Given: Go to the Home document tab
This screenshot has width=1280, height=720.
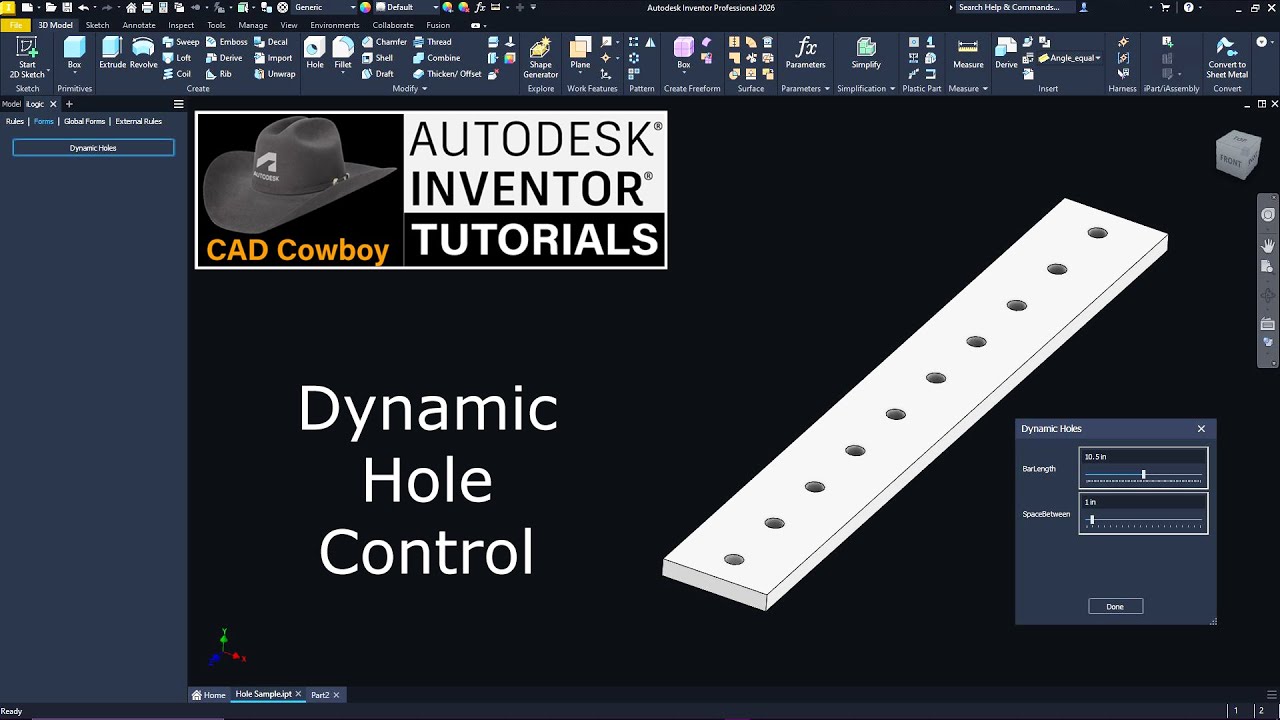Looking at the screenshot, I should [209, 695].
